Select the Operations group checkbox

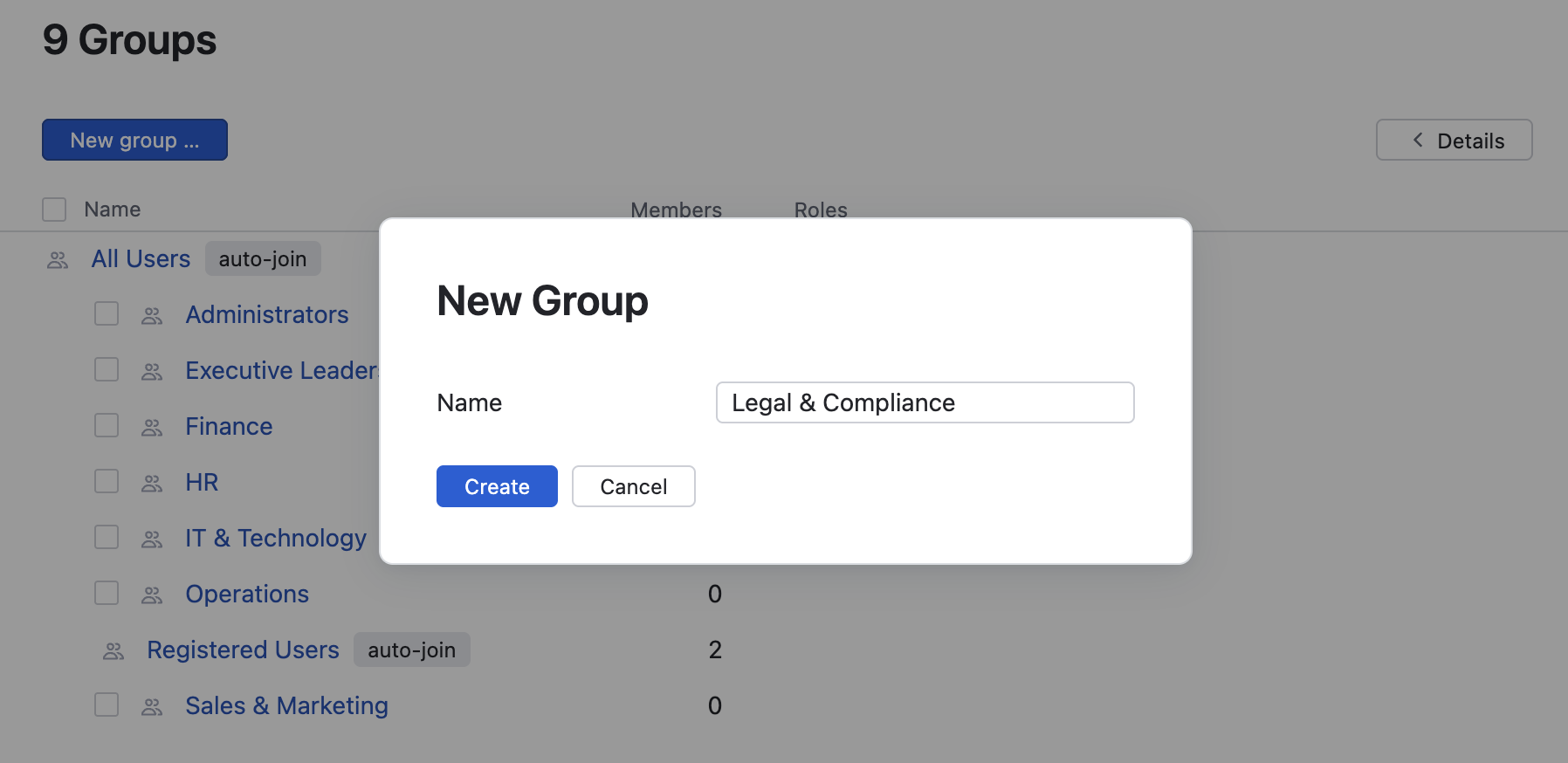click(x=107, y=593)
